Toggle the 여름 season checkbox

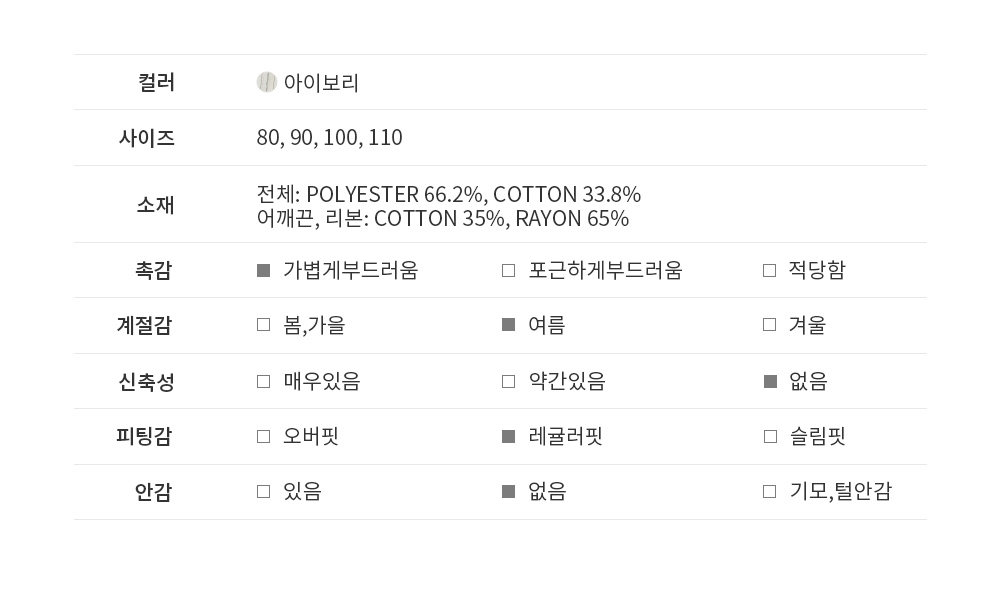[508, 325]
